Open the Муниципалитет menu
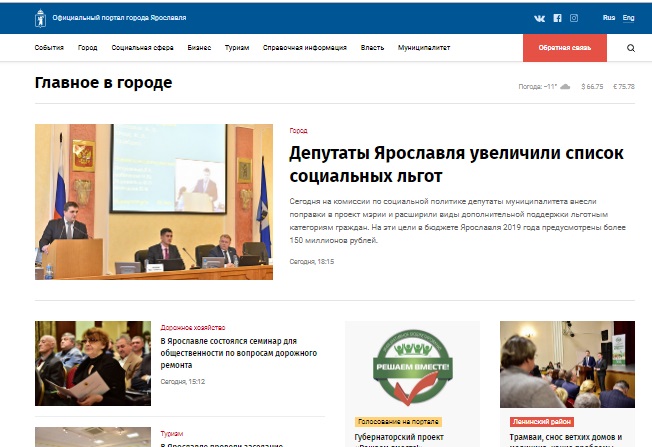 (424, 48)
